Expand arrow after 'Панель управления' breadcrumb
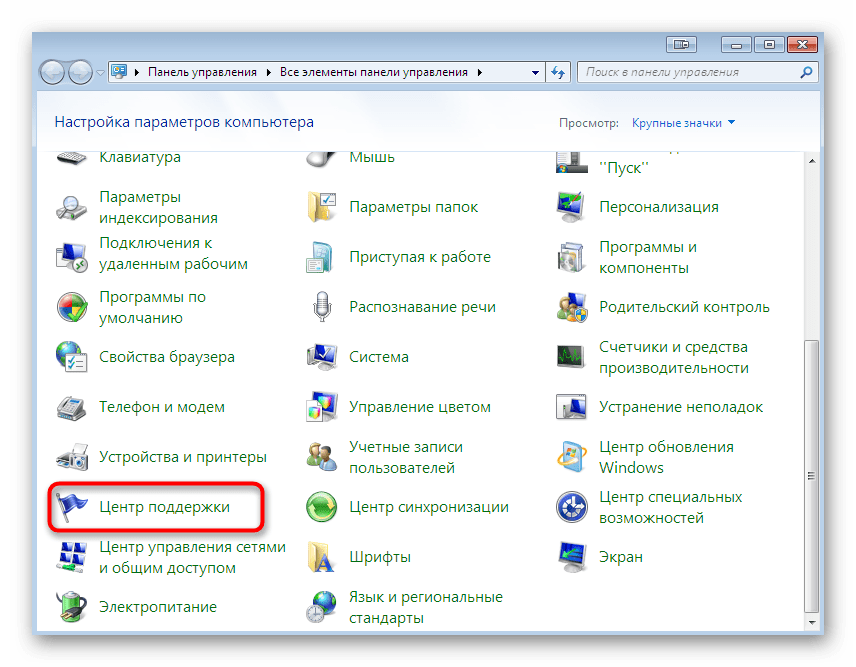The width and height of the screenshot is (856, 667). tap(269, 73)
